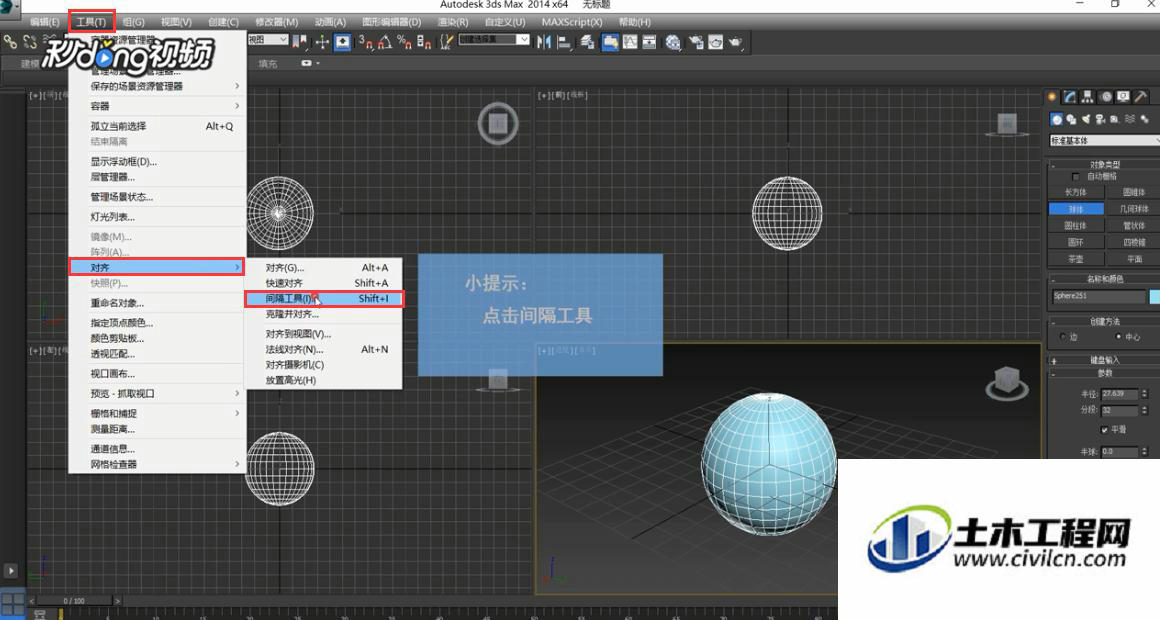Screen dimensions: 1160x620
Task: Open the 组(G) menu
Action: point(133,22)
